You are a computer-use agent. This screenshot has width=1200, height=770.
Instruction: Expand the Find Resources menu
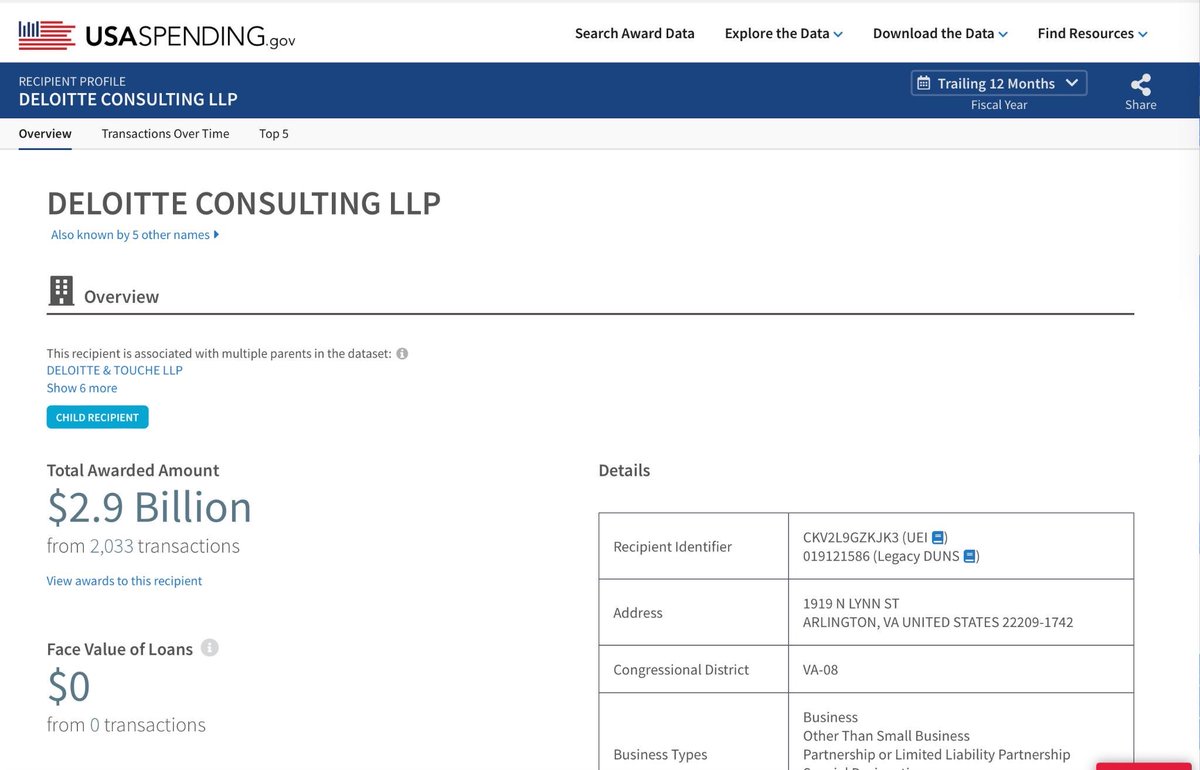click(1092, 33)
